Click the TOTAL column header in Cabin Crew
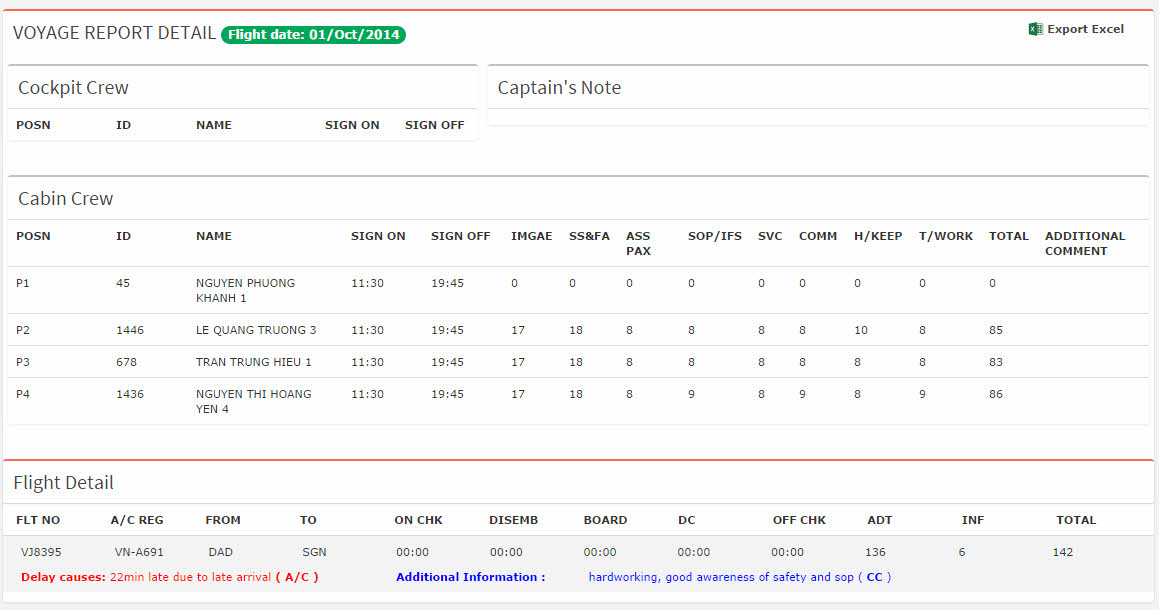 1008,236
